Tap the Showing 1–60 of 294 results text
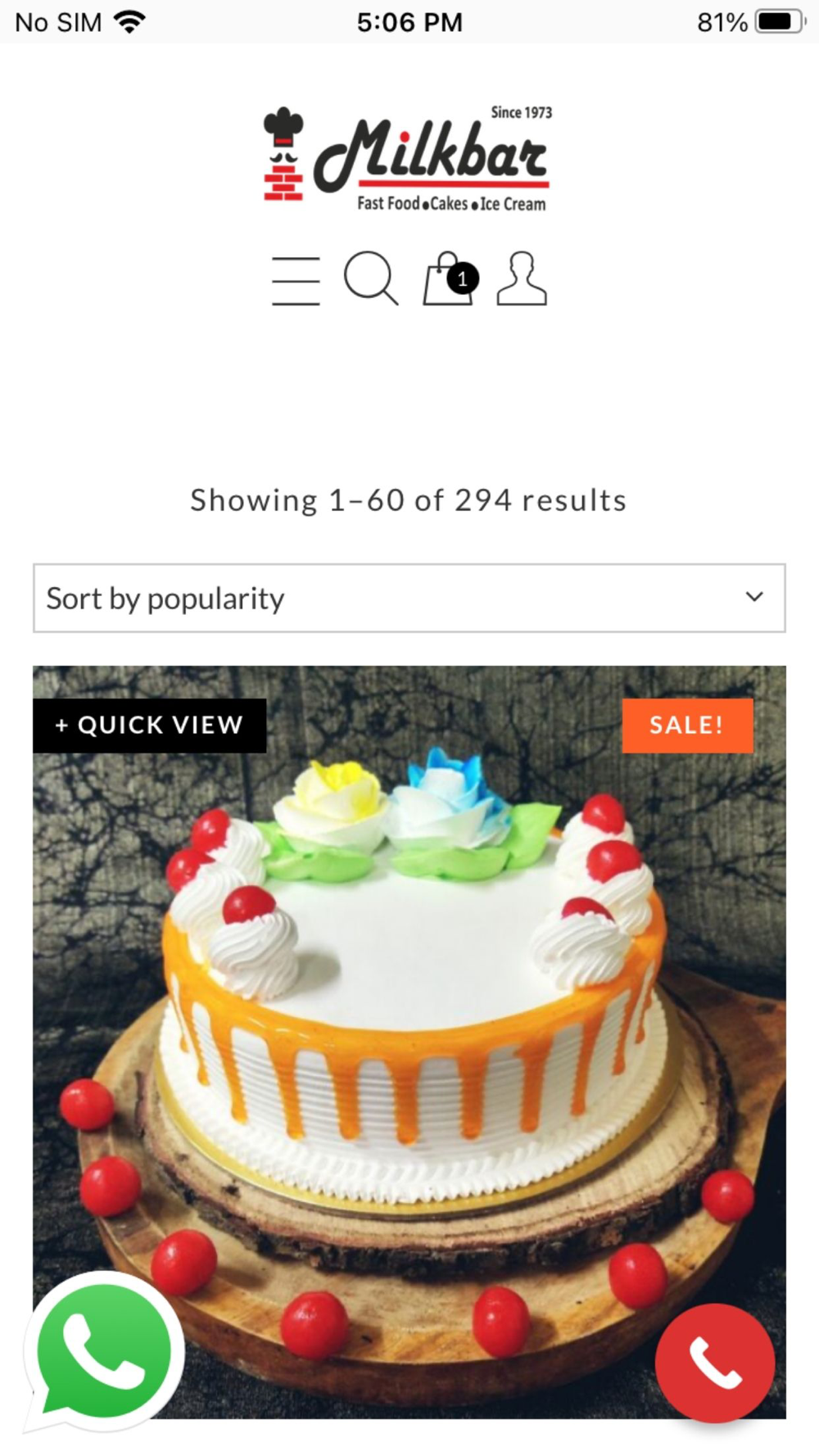819x1456 pixels. (409, 500)
